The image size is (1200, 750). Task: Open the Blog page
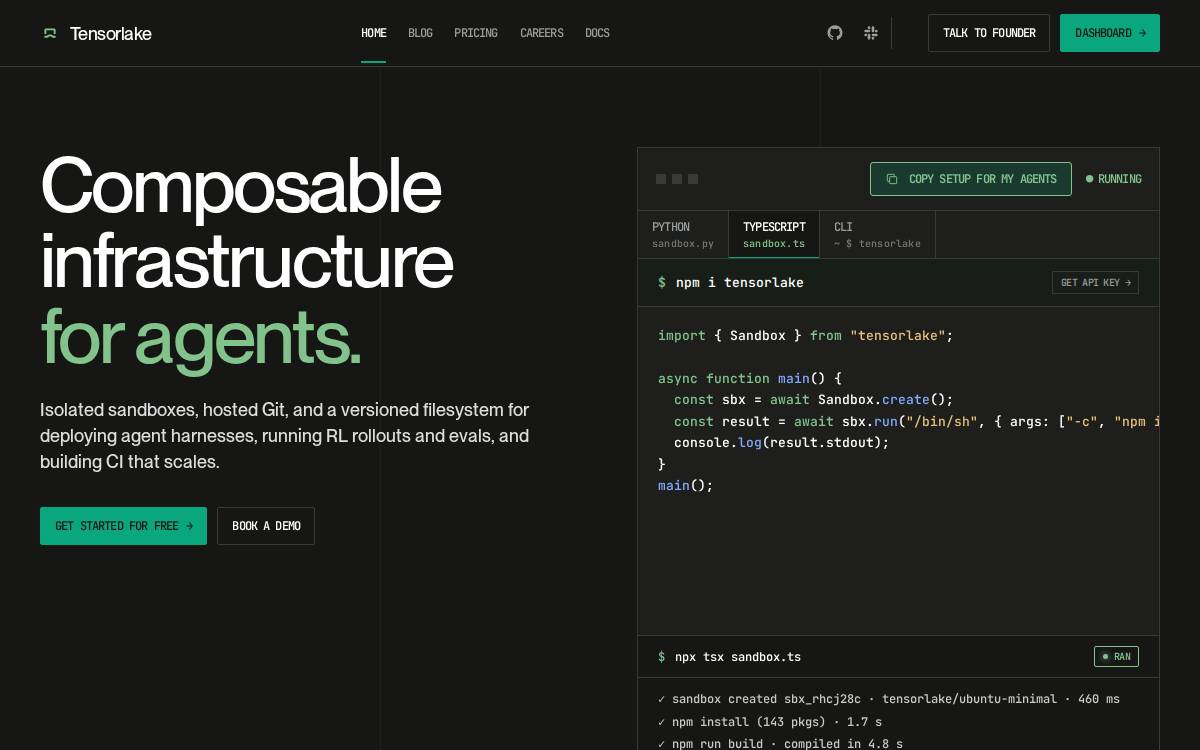[420, 33]
